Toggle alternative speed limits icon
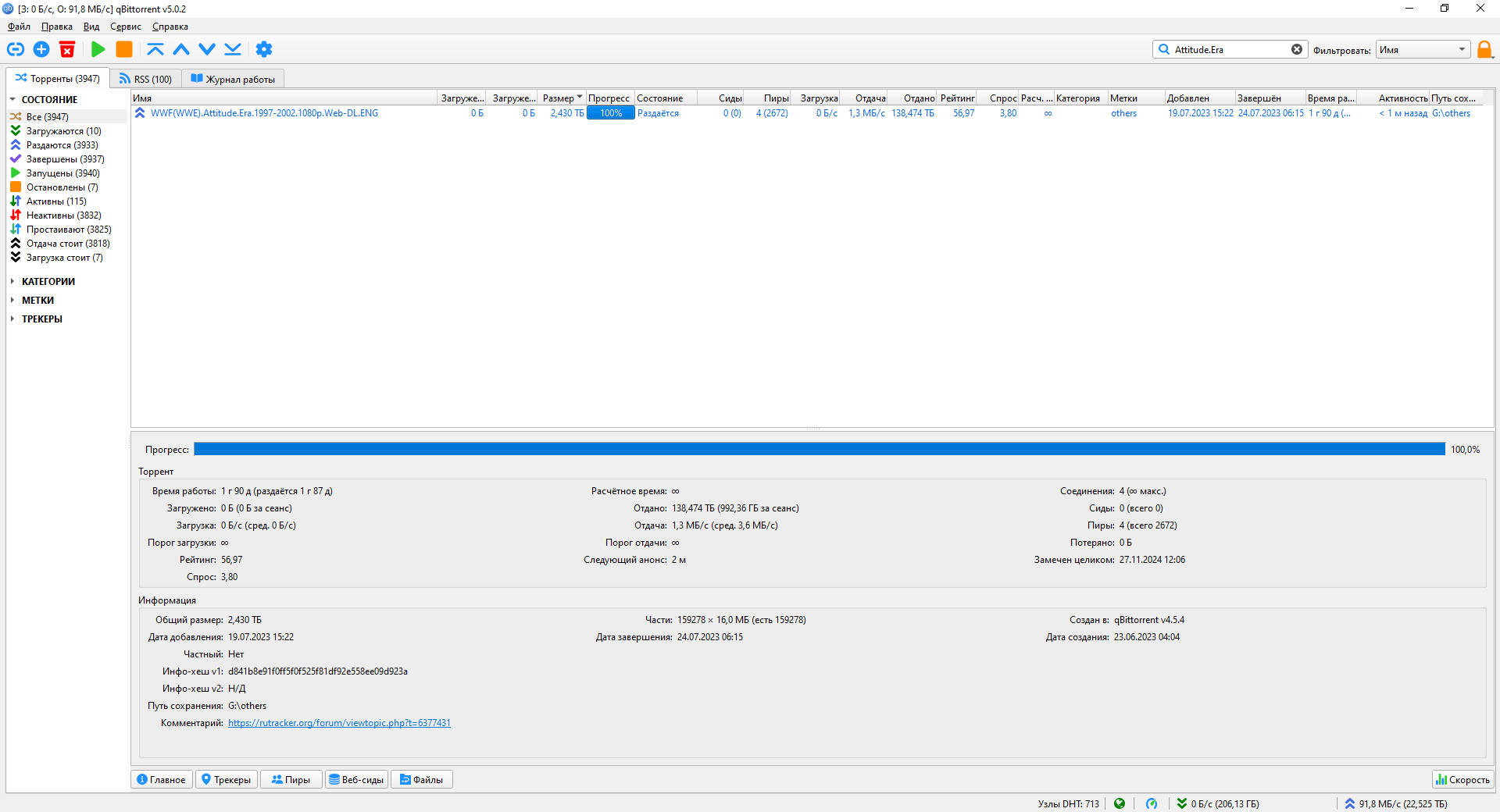This screenshot has width=1500, height=812. pyautogui.click(x=1152, y=803)
